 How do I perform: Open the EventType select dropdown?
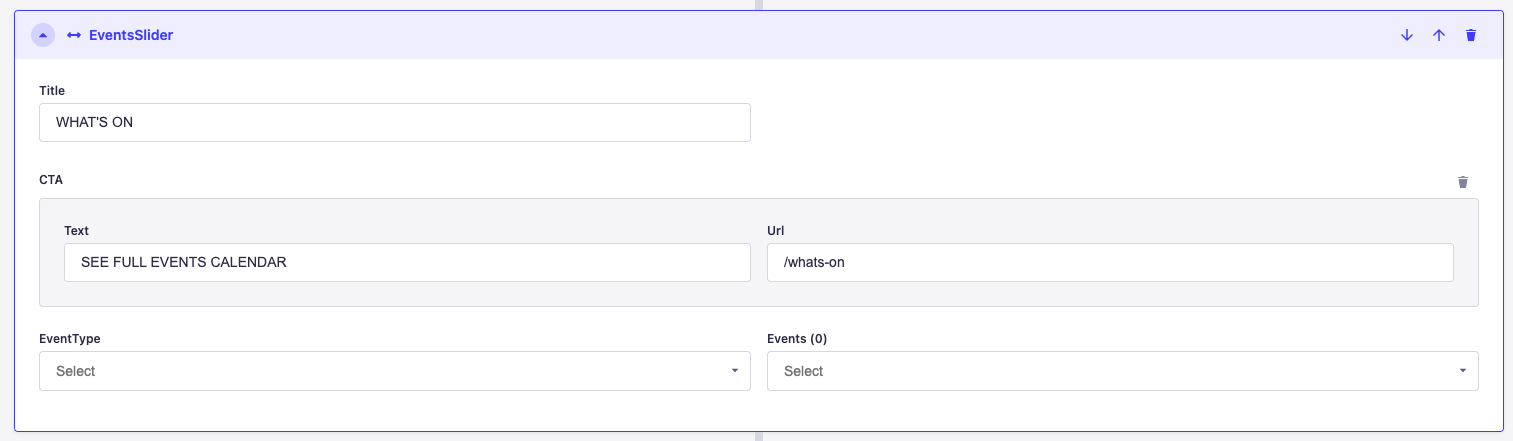pos(394,371)
